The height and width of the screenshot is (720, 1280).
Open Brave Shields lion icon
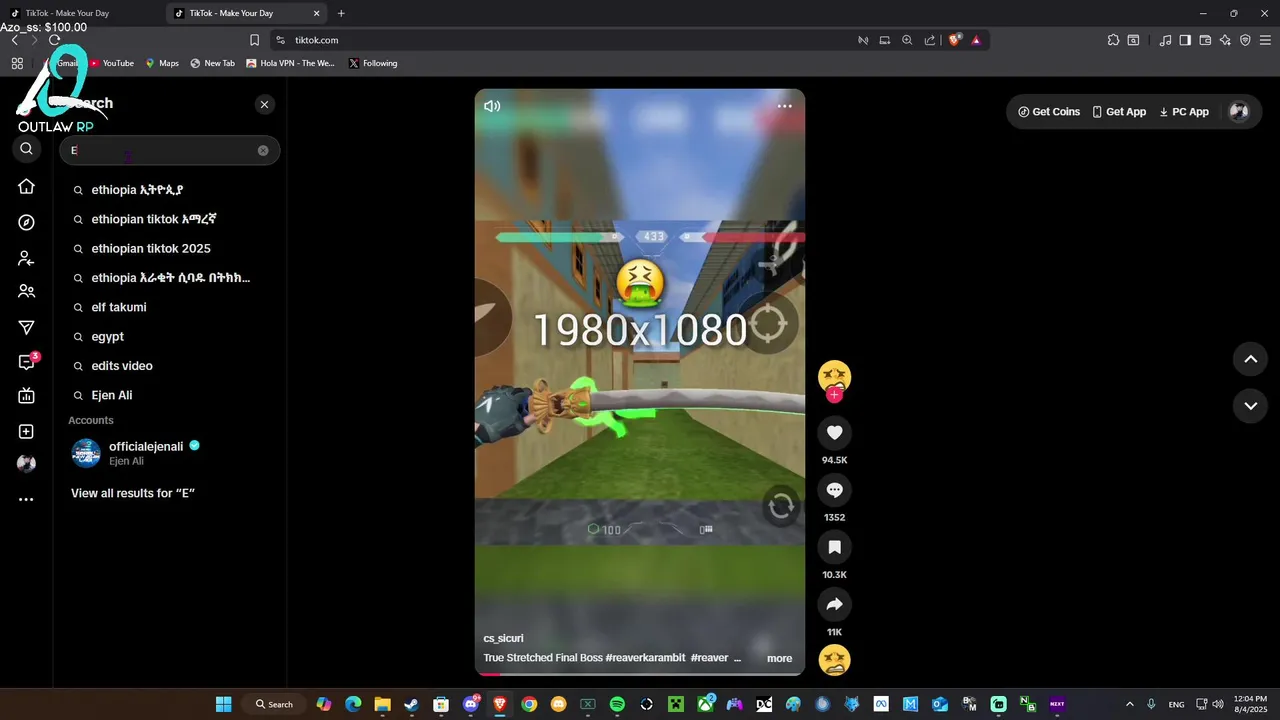click(x=955, y=40)
